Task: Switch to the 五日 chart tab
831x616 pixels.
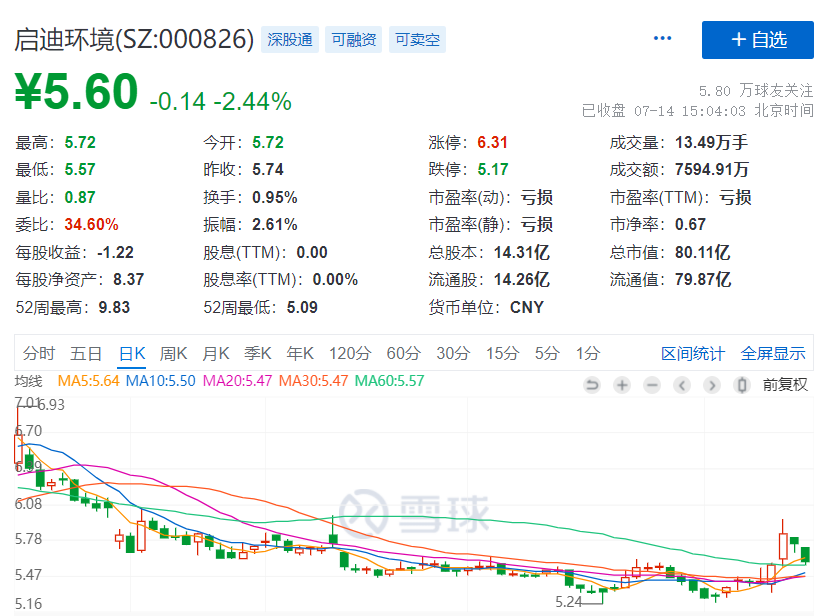Action: coord(86,353)
